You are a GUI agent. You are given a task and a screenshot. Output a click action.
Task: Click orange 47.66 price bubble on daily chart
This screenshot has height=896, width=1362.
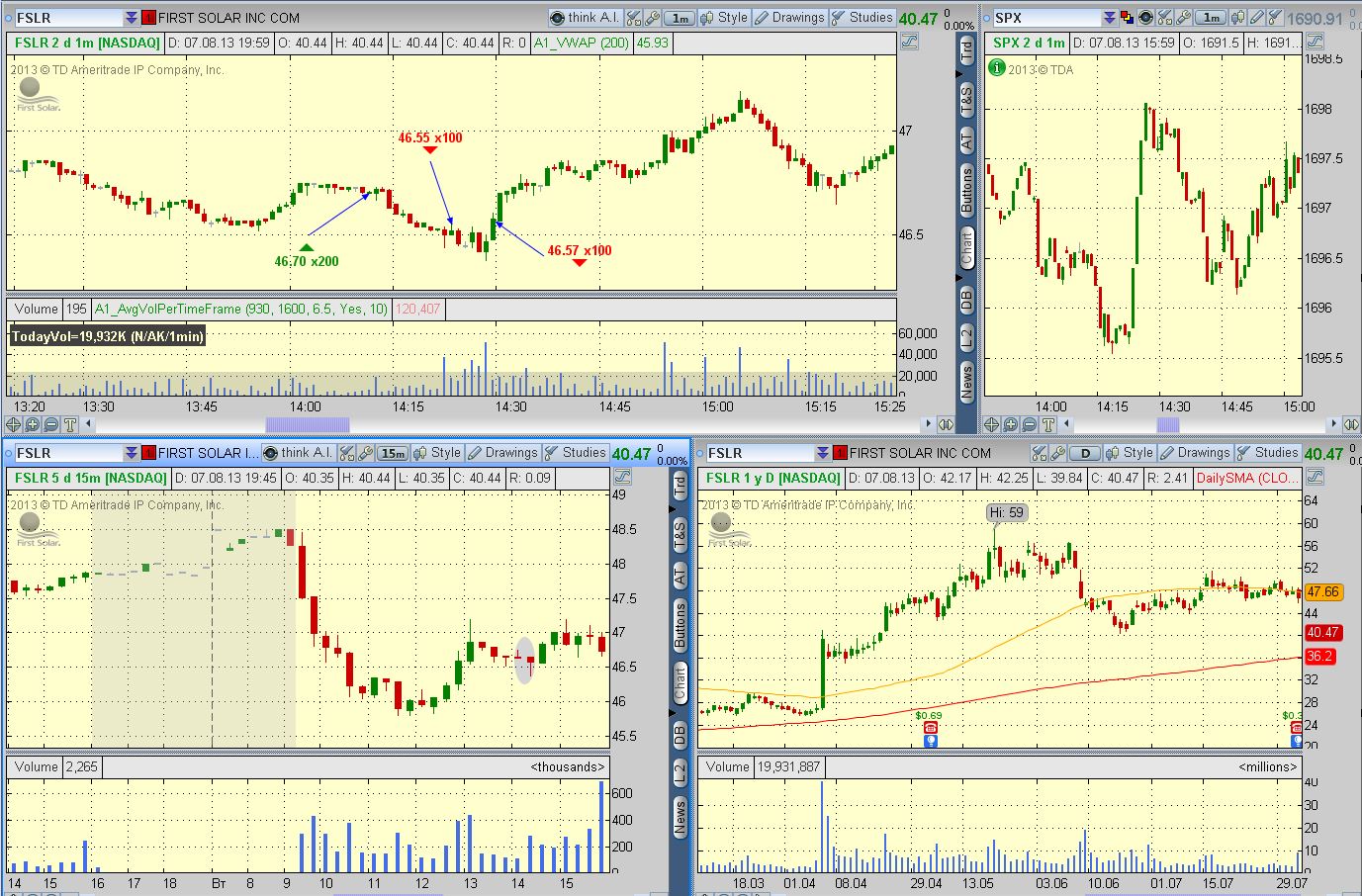1322,591
